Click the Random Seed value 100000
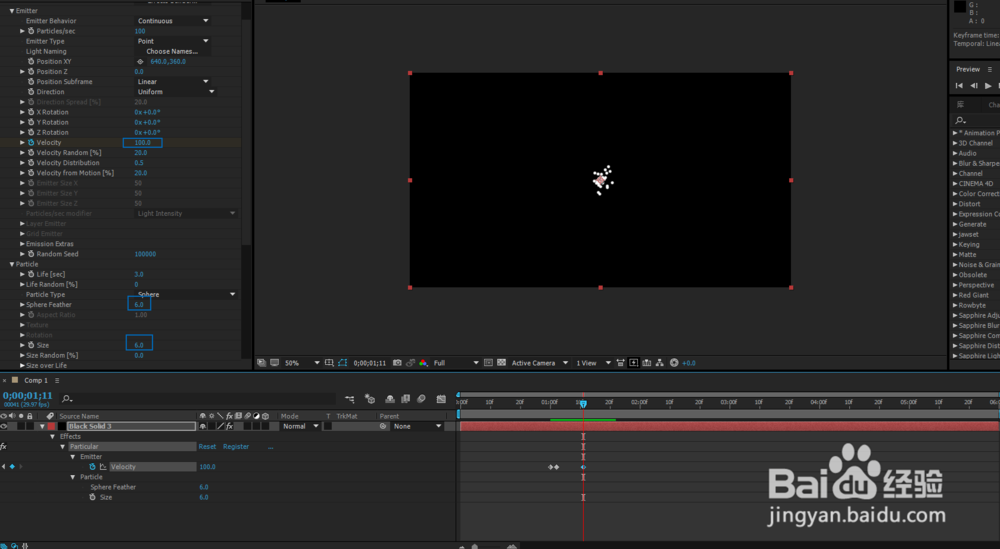Image resolution: width=1000 pixels, height=549 pixels. point(145,254)
